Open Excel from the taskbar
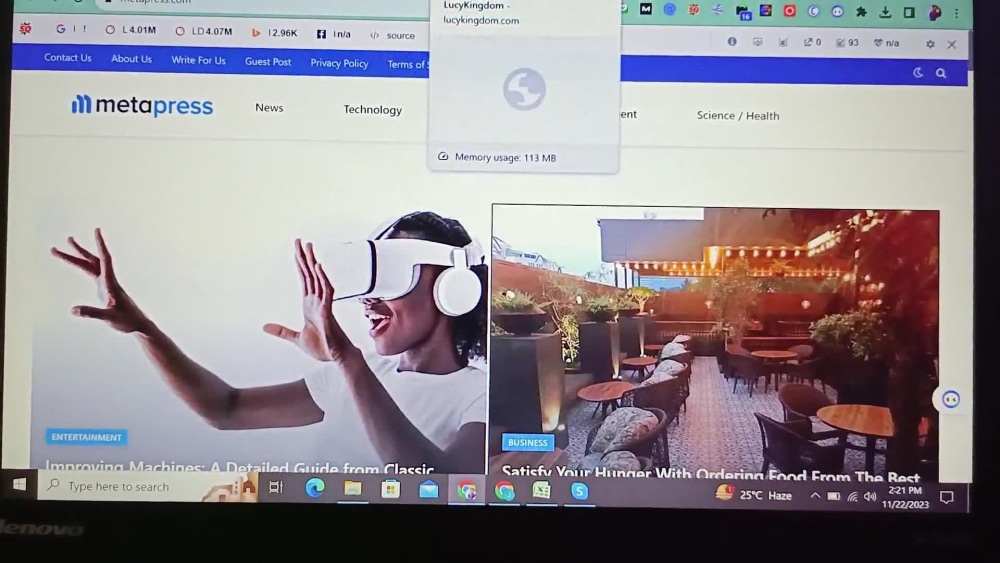This screenshot has width=1000, height=563. (541, 491)
